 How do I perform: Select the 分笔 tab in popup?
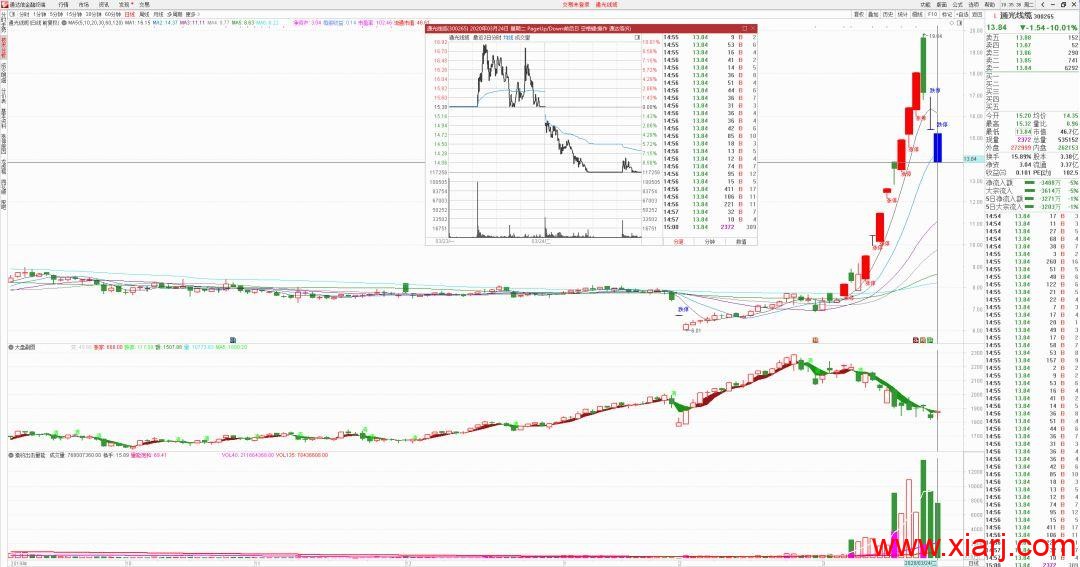(x=678, y=242)
